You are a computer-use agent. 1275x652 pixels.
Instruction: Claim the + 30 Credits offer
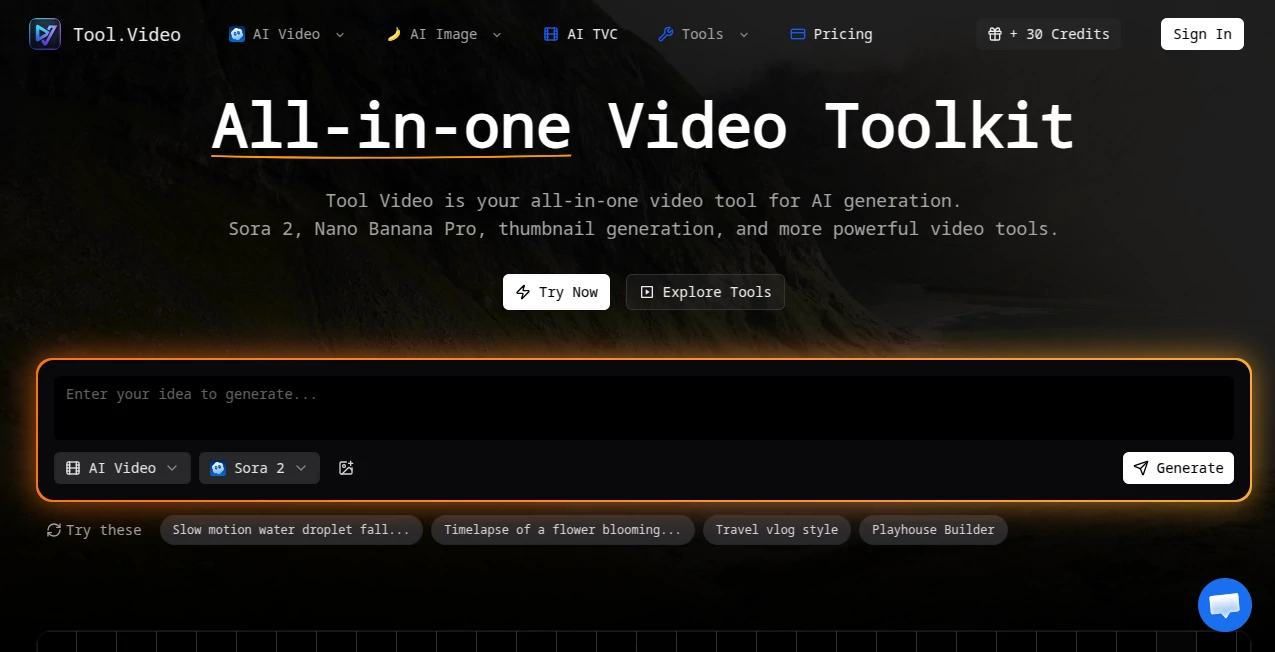click(1048, 34)
